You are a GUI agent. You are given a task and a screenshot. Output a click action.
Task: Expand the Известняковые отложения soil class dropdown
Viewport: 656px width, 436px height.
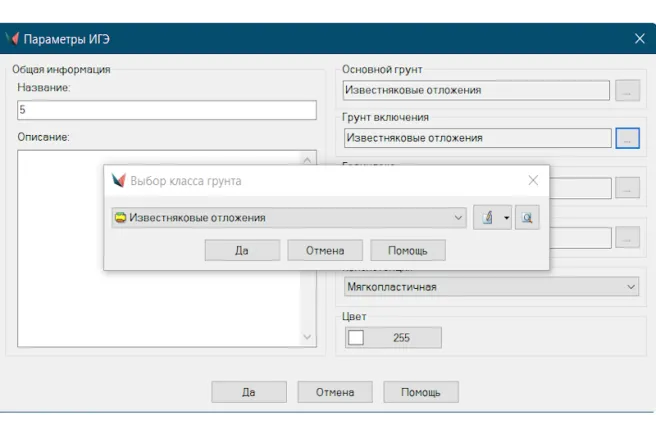[x=458, y=217]
